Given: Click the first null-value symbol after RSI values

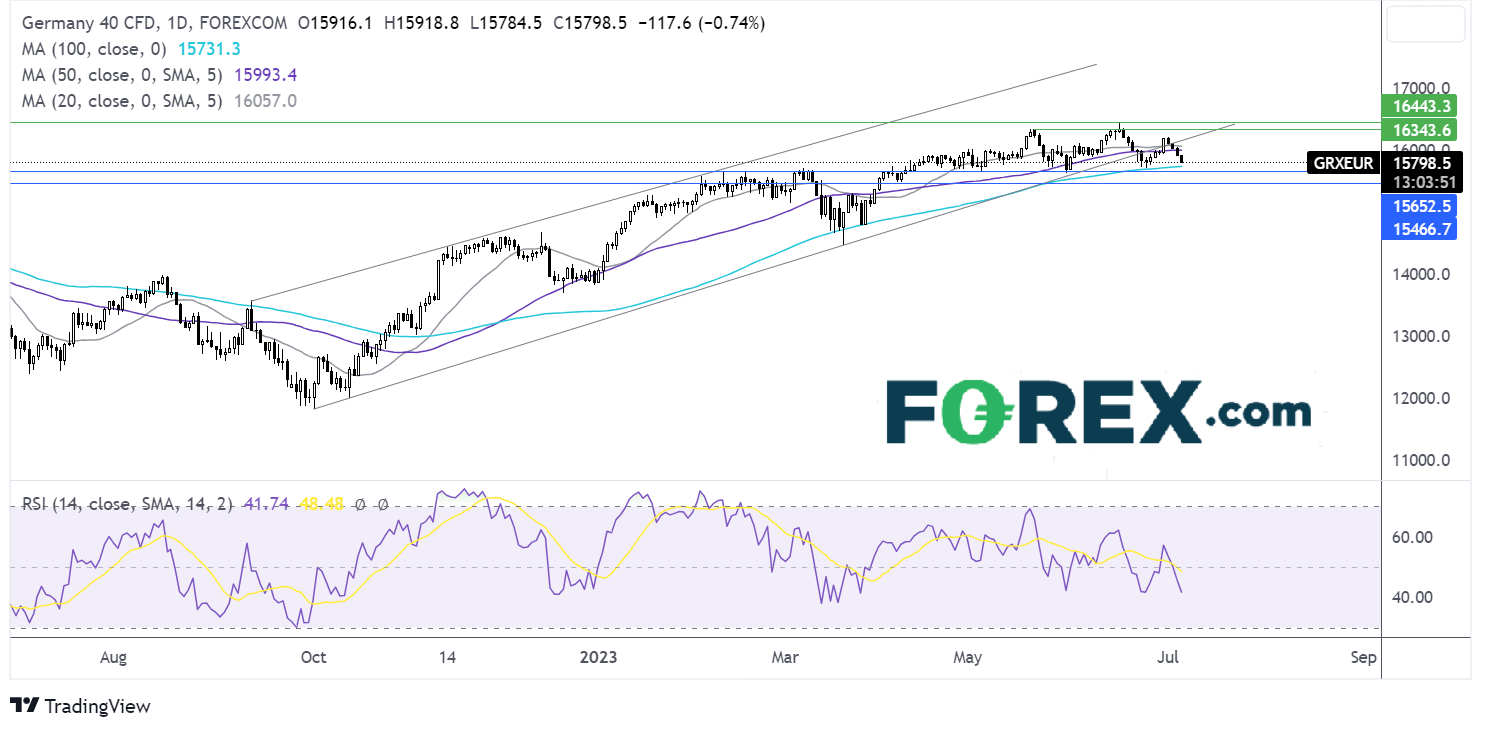Looking at the screenshot, I should (358, 506).
